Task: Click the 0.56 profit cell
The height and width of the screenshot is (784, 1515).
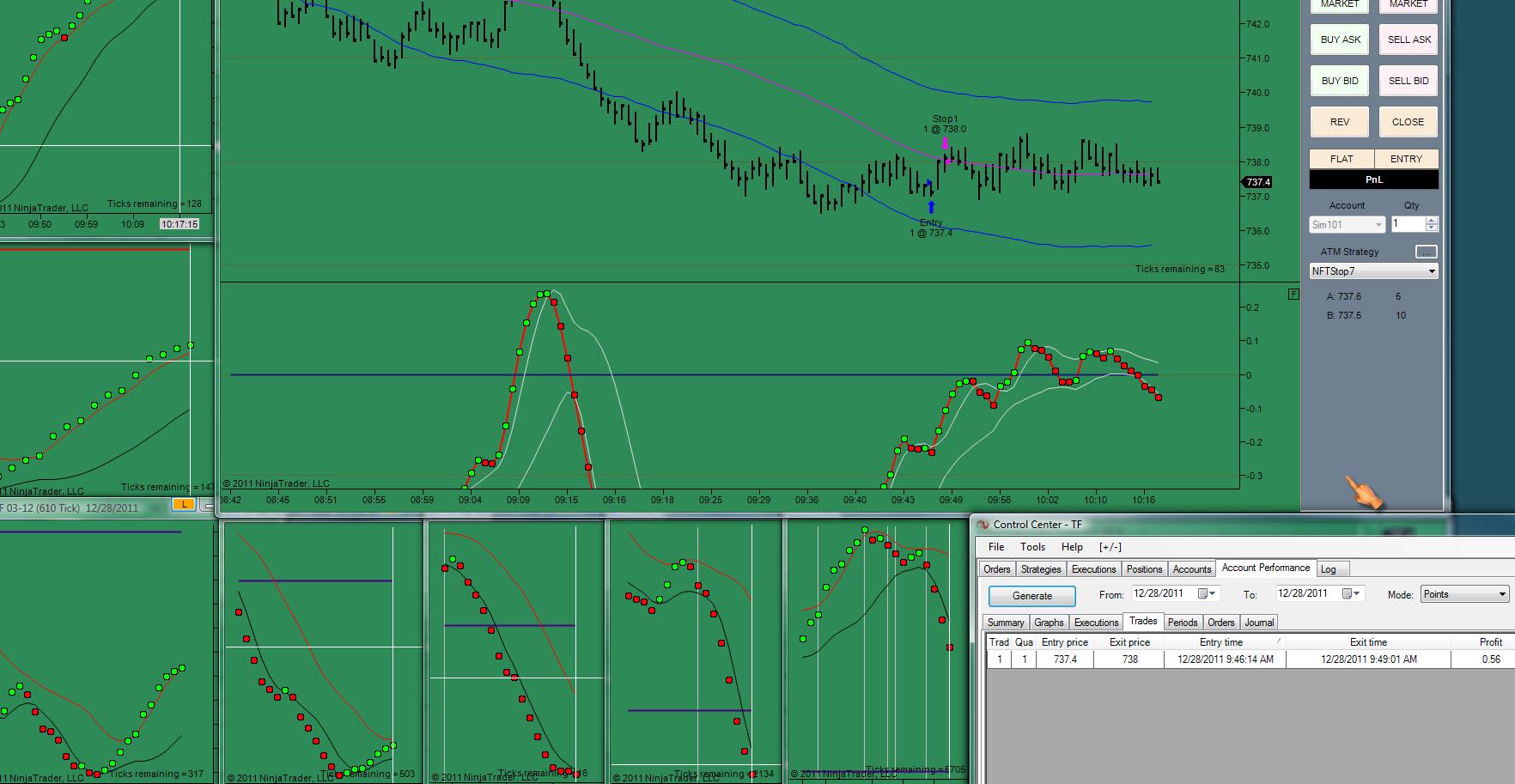Action: click(x=1482, y=659)
